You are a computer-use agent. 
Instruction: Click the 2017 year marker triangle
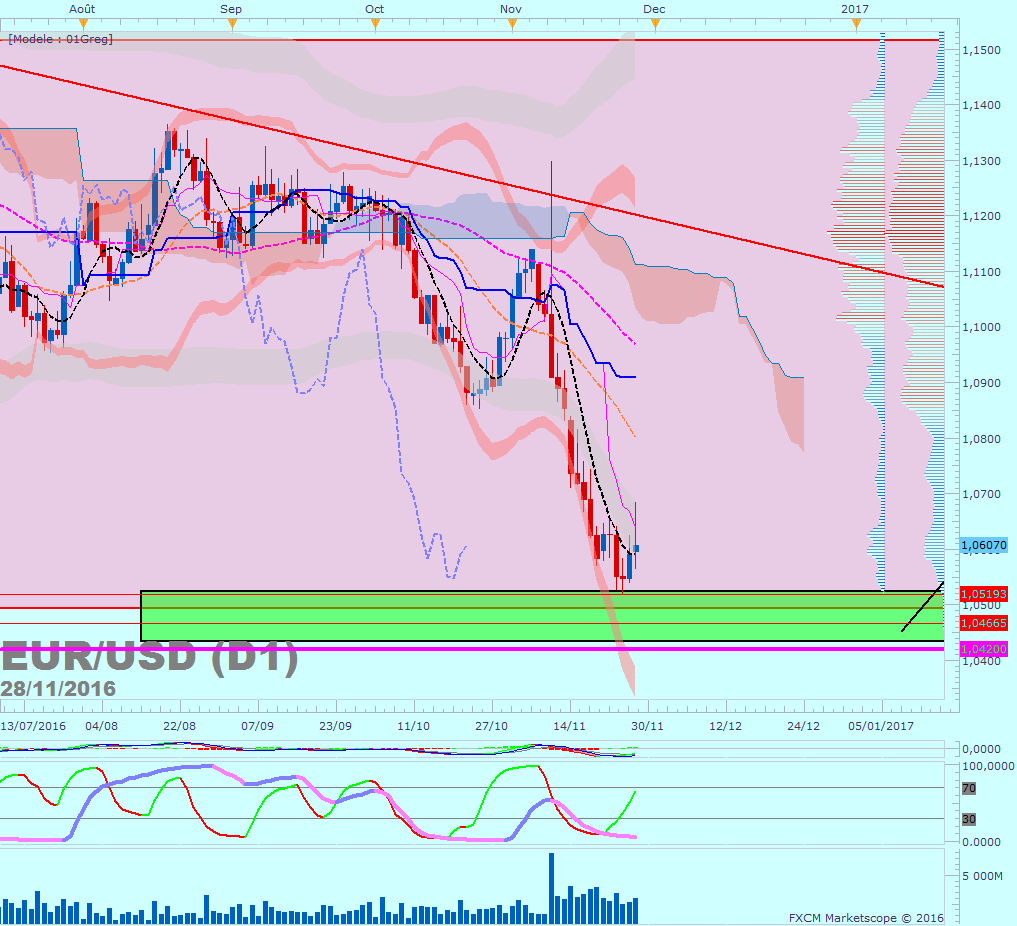click(x=857, y=25)
